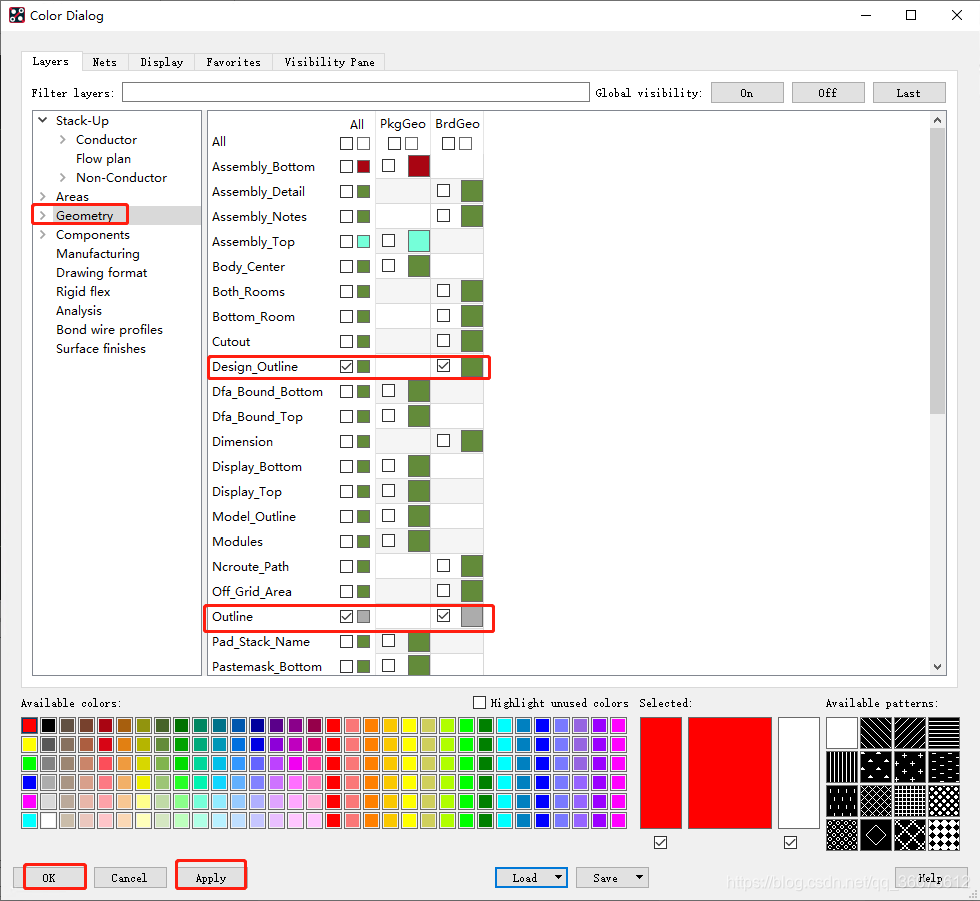The width and height of the screenshot is (980, 901).
Task: Click the layer list vertical scrollbar thumb
Action: pos(937,271)
